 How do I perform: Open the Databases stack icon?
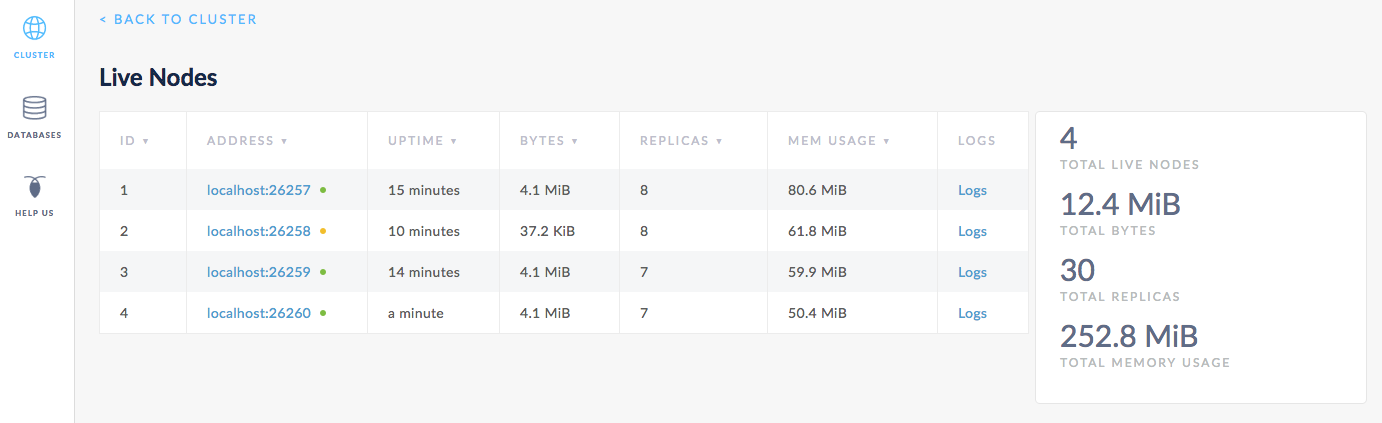pyautogui.click(x=34, y=108)
